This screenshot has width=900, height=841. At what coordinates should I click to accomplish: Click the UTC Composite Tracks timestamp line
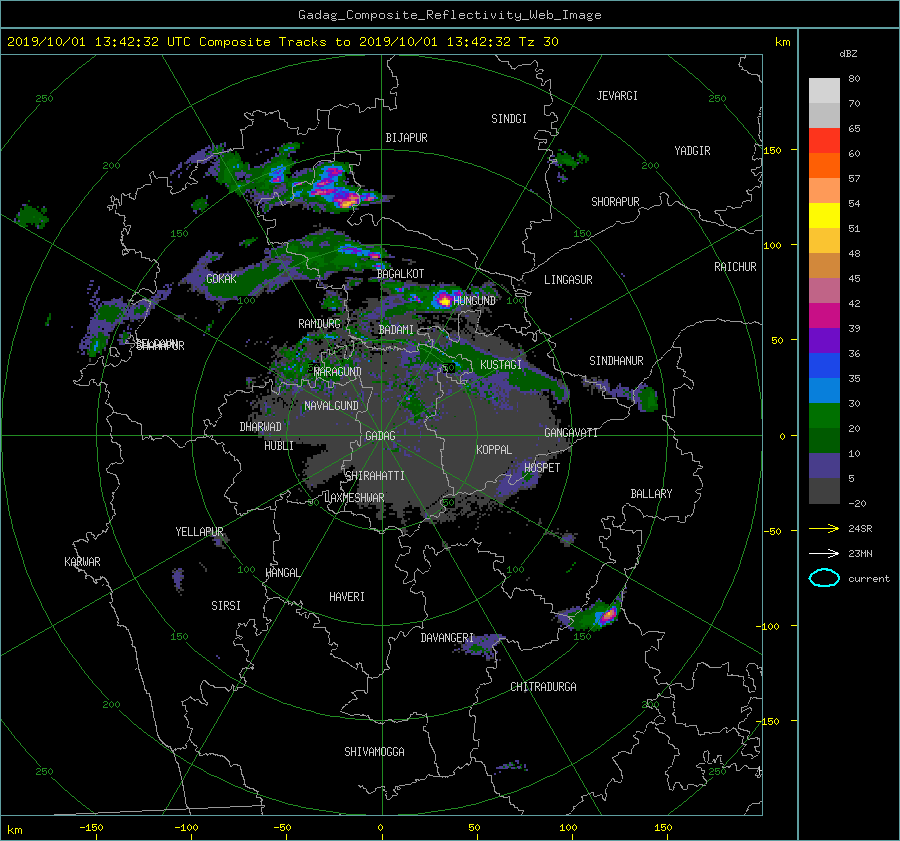(282, 42)
